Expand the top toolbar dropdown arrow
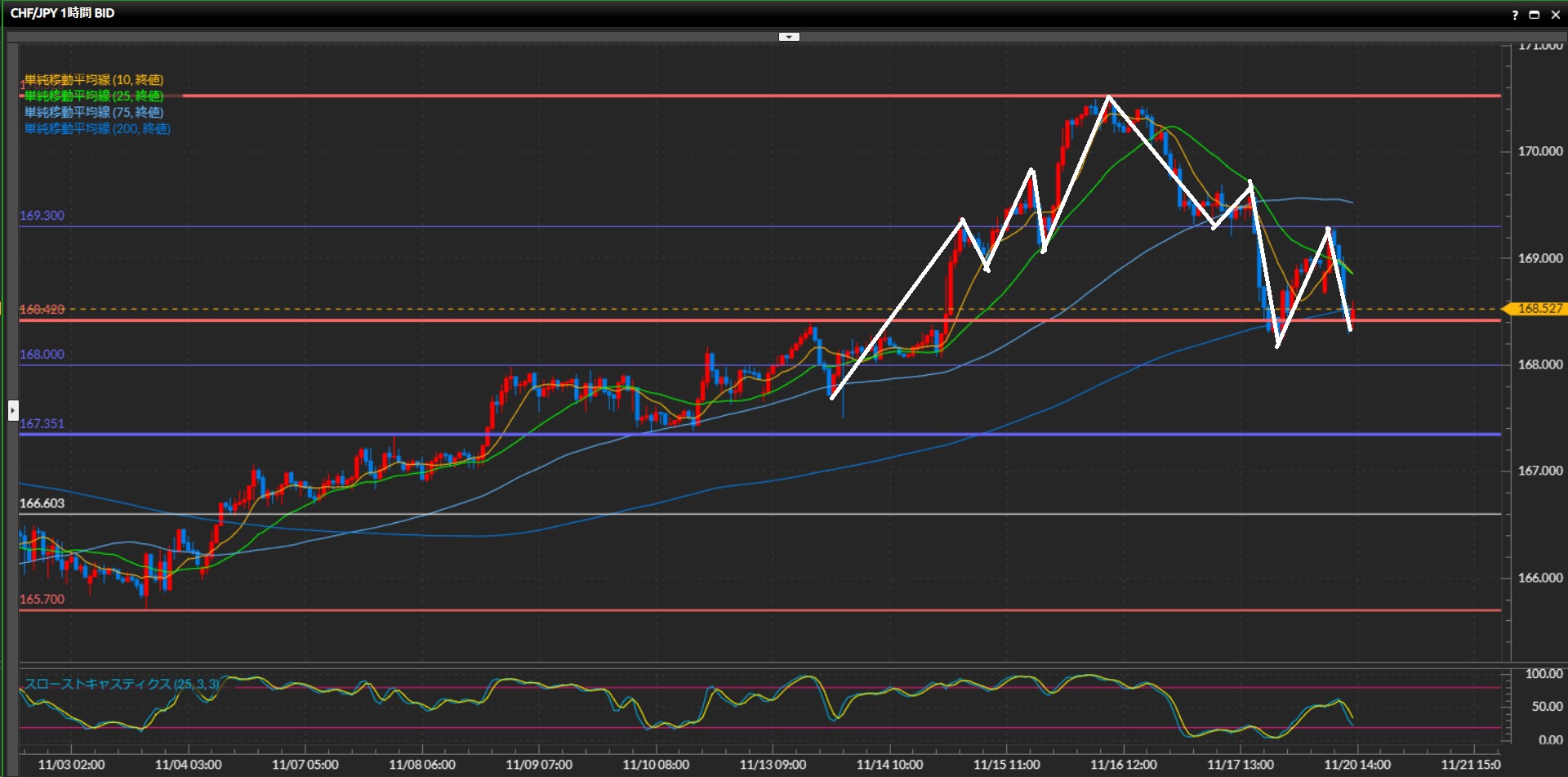The height and width of the screenshot is (777, 1568). pyautogui.click(x=789, y=37)
